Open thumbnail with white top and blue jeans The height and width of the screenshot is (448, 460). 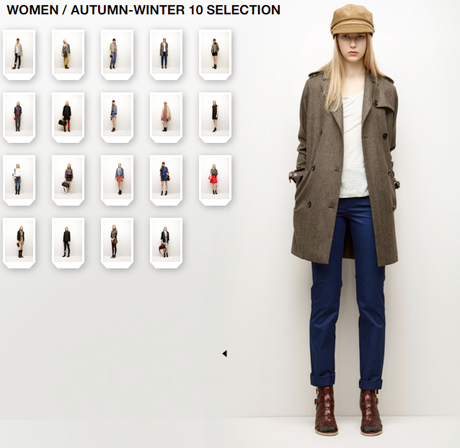[x=19, y=180]
